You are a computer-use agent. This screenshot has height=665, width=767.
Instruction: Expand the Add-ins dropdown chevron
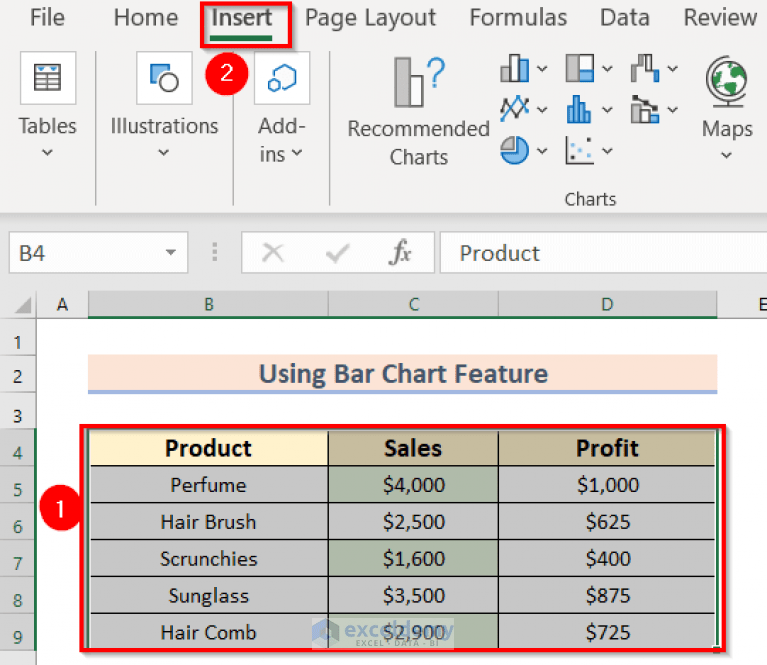point(297,153)
